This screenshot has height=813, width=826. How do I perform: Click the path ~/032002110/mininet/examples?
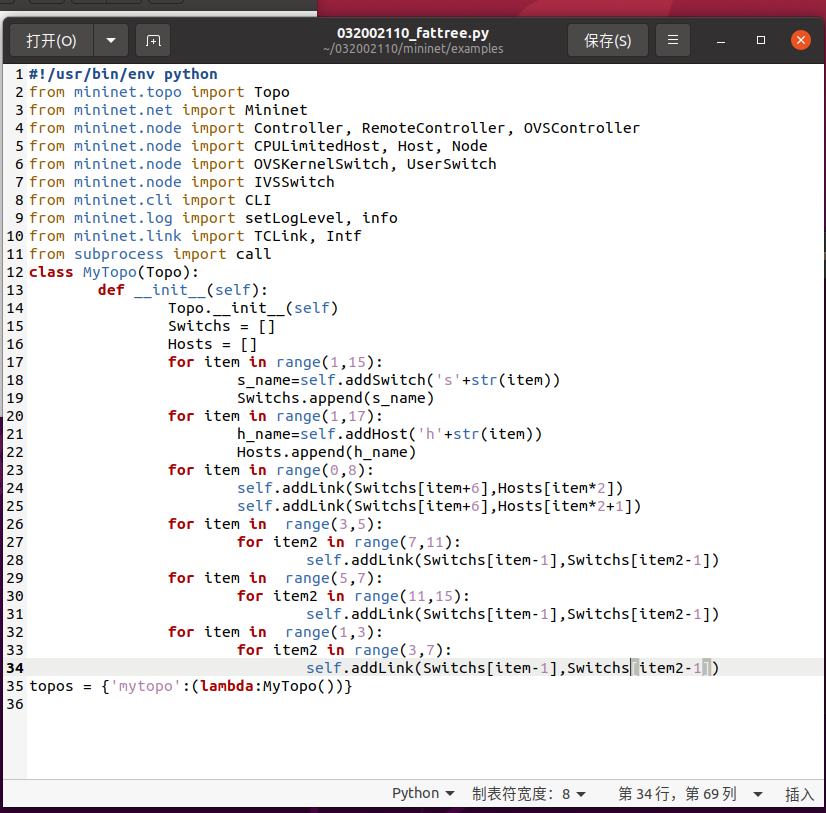(413, 49)
